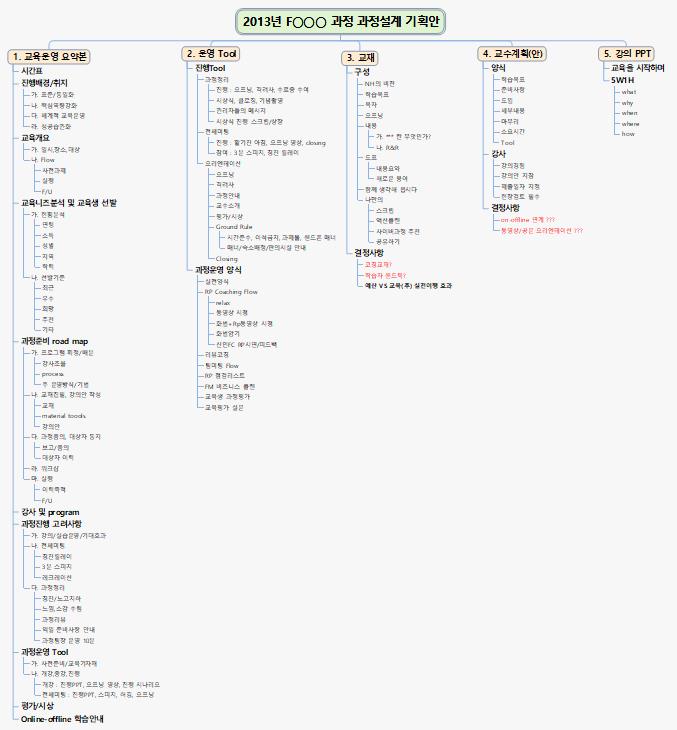This screenshot has width=677, height=730.
Task: Select the '3. 교재' branch node
Action: 360,57
